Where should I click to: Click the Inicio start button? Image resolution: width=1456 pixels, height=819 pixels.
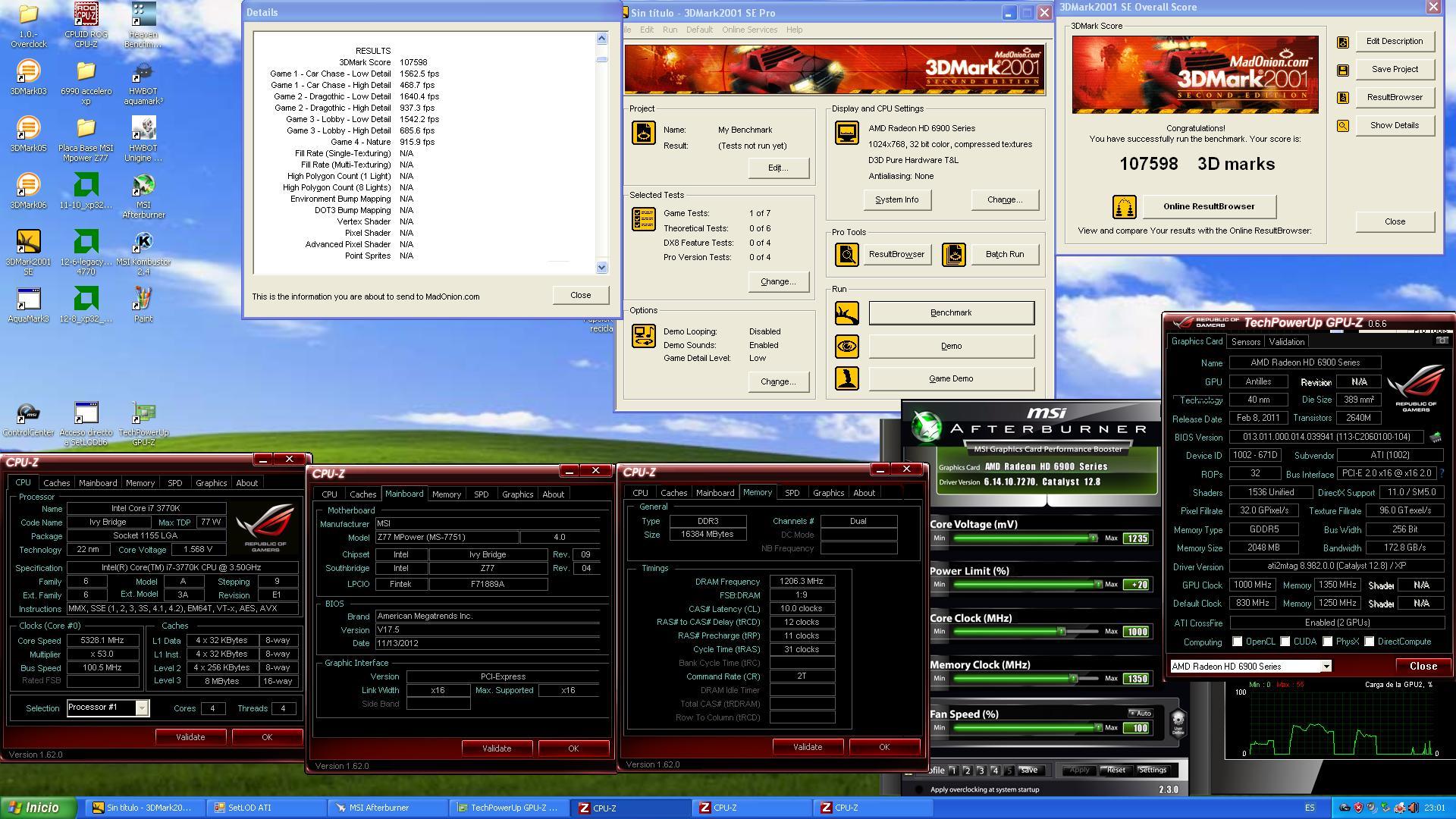click(x=38, y=808)
